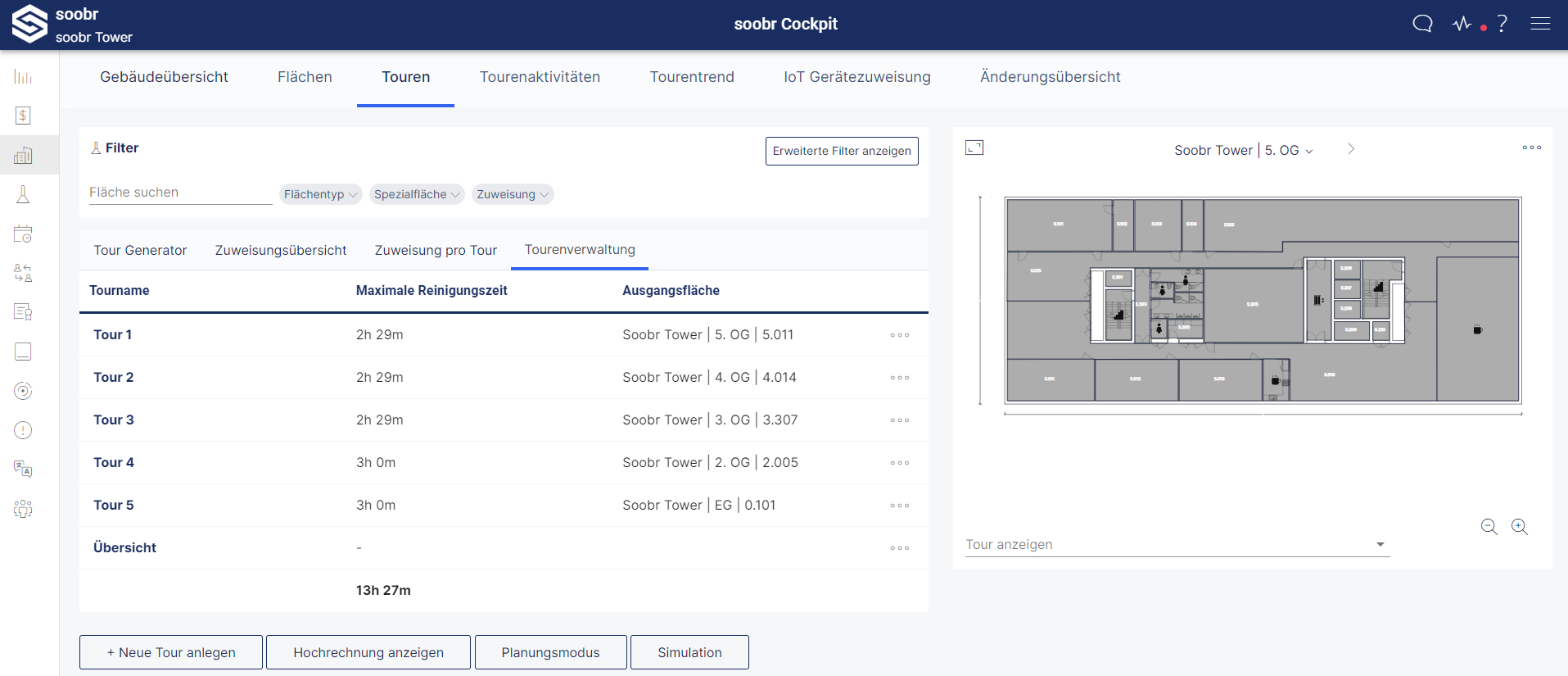Image resolution: width=1568 pixels, height=676 pixels.
Task: Open IoT Gerätezuweisung tab
Action: tap(857, 77)
